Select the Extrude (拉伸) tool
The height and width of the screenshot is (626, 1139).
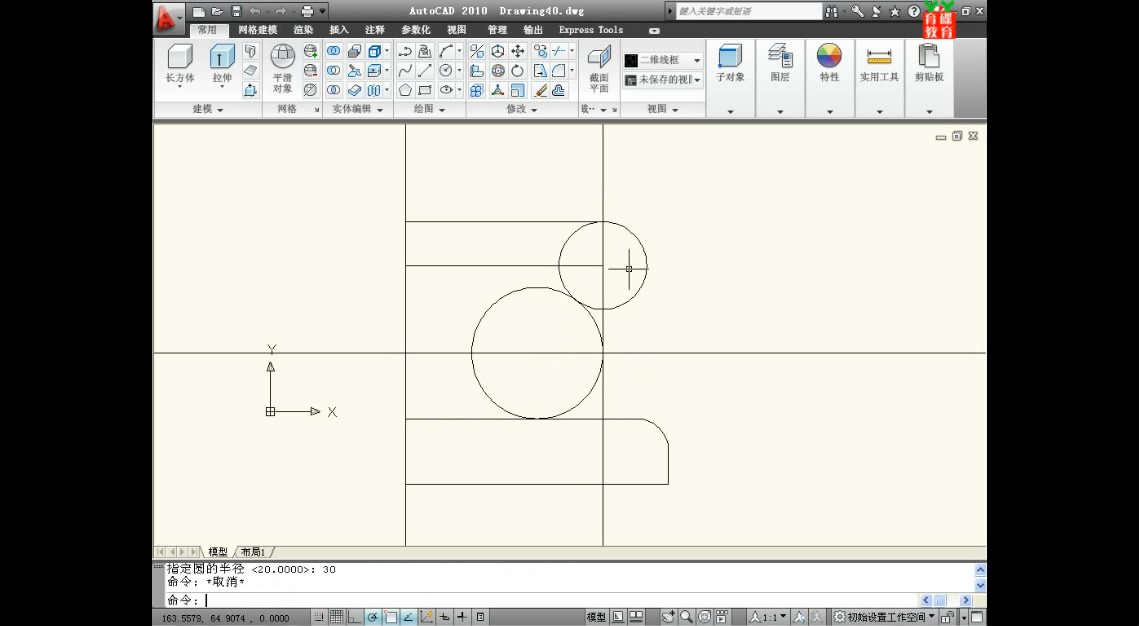tap(222, 64)
